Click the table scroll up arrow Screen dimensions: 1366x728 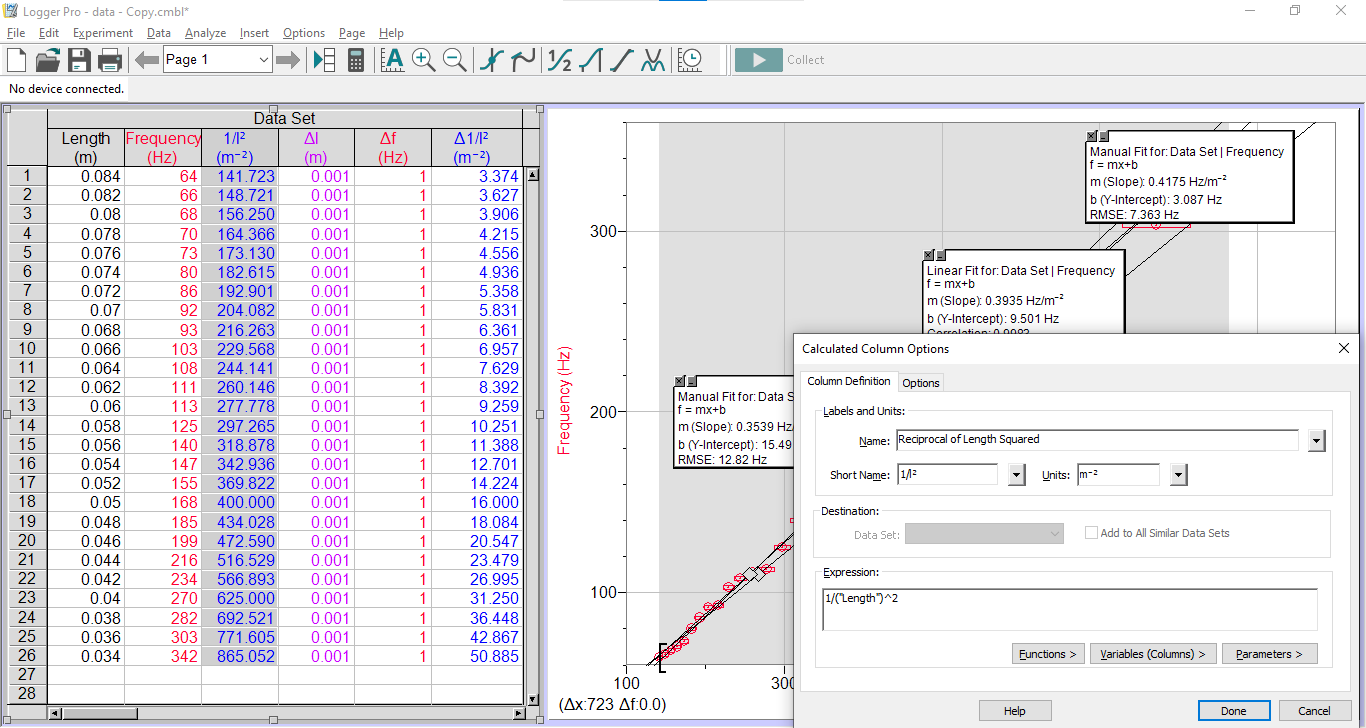point(533,175)
